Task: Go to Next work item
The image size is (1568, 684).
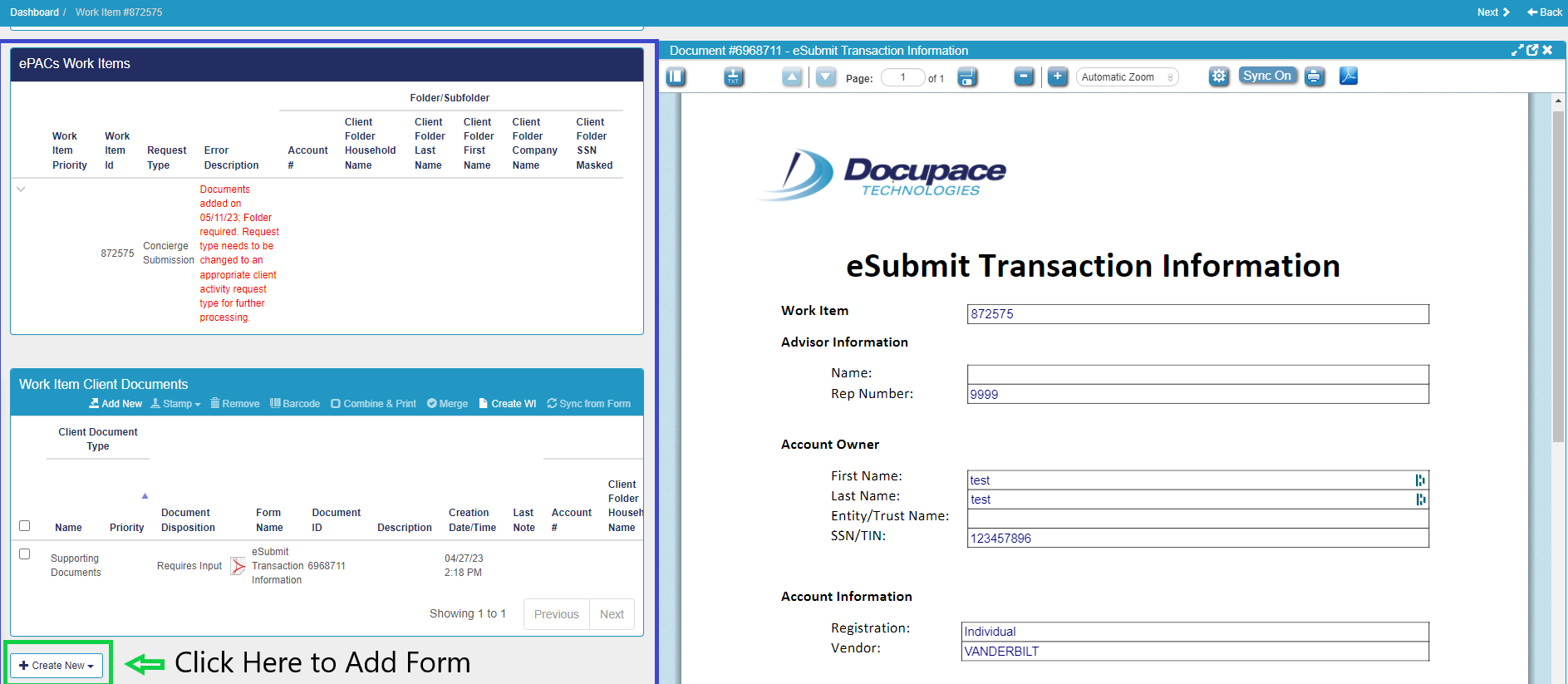Action: tap(1493, 12)
